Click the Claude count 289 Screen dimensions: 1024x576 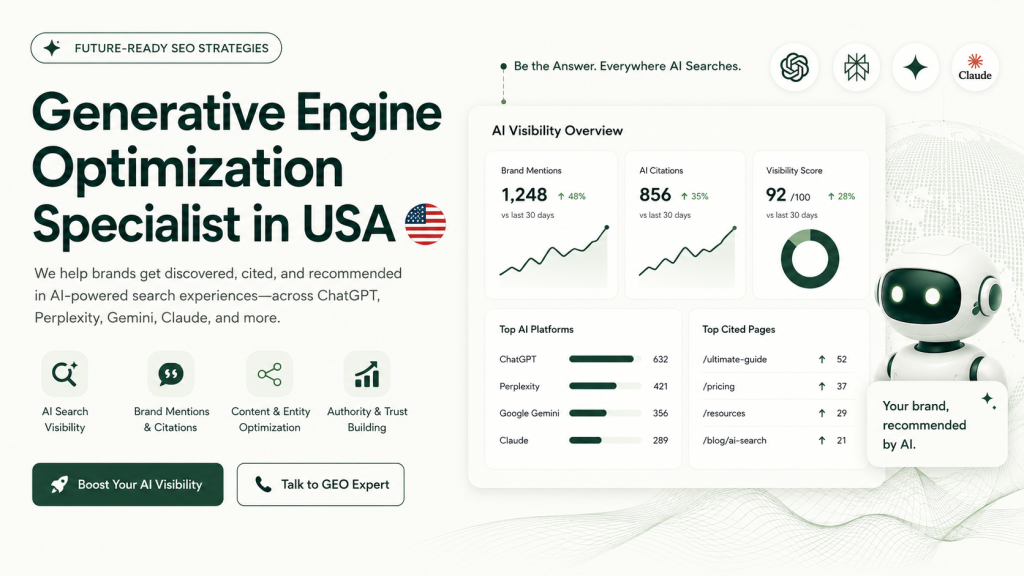click(660, 440)
